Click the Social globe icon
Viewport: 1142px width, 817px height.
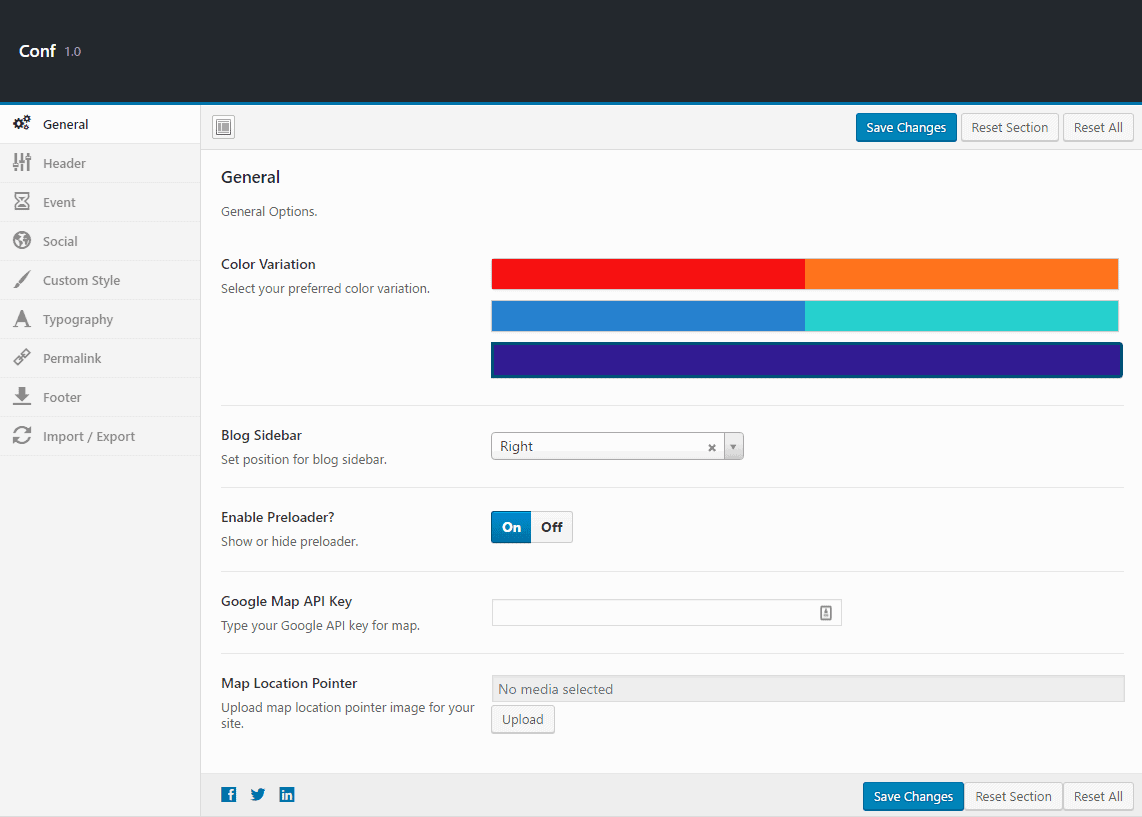(22, 241)
